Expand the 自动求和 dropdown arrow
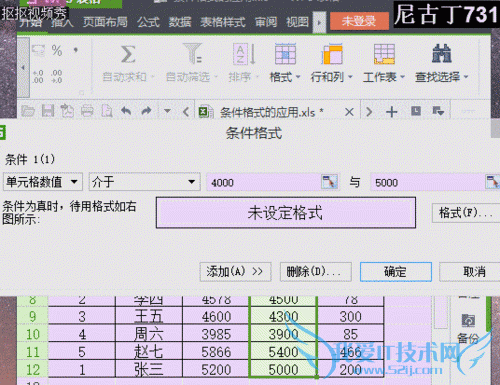 tap(153, 77)
